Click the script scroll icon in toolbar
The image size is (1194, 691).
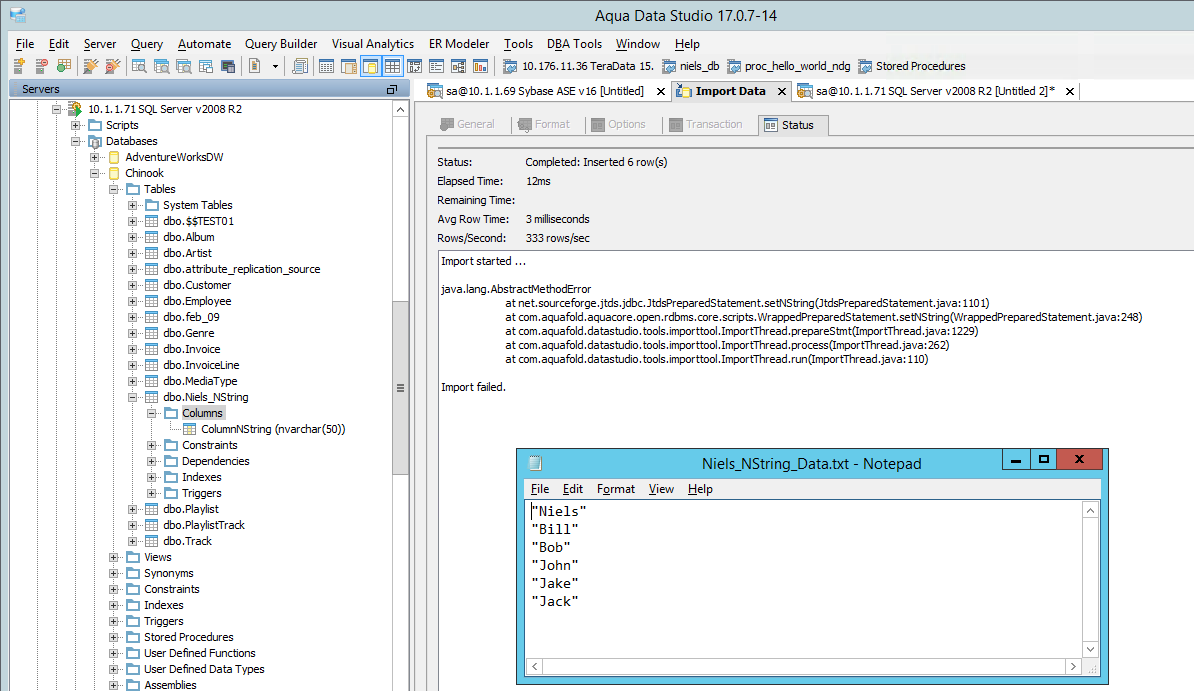coord(300,66)
